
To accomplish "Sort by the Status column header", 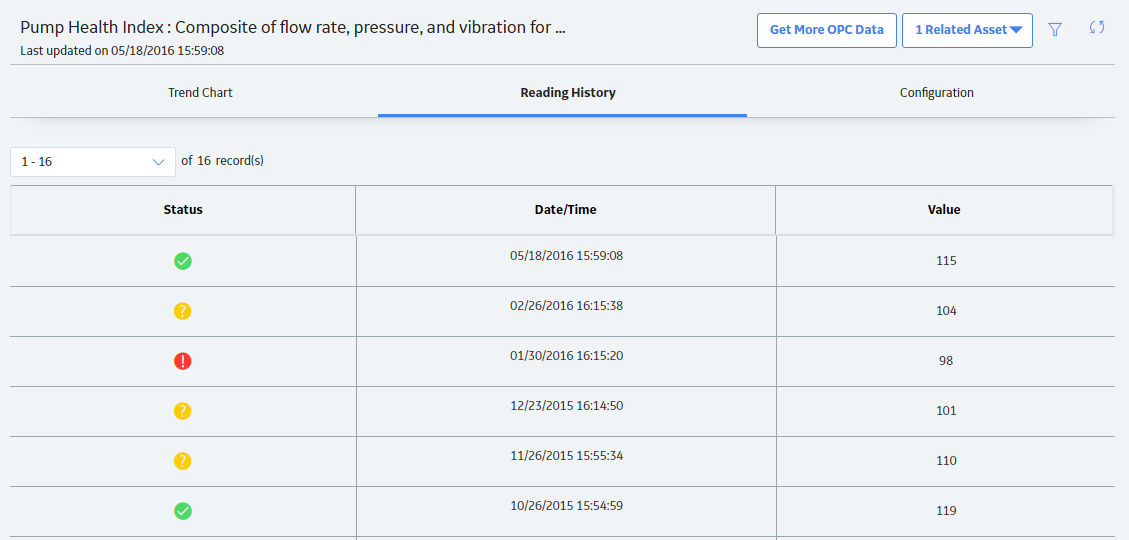I will pos(183,210).
